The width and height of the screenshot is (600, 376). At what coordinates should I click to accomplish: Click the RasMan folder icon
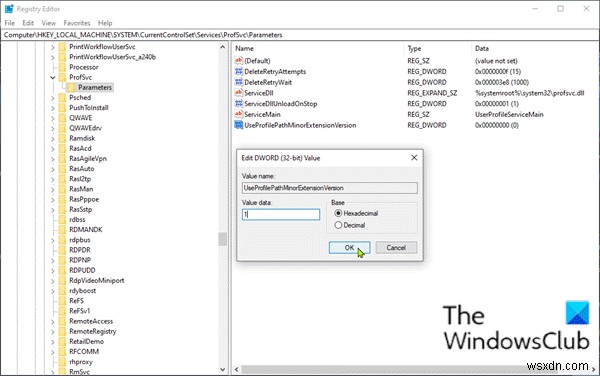coord(62,189)
